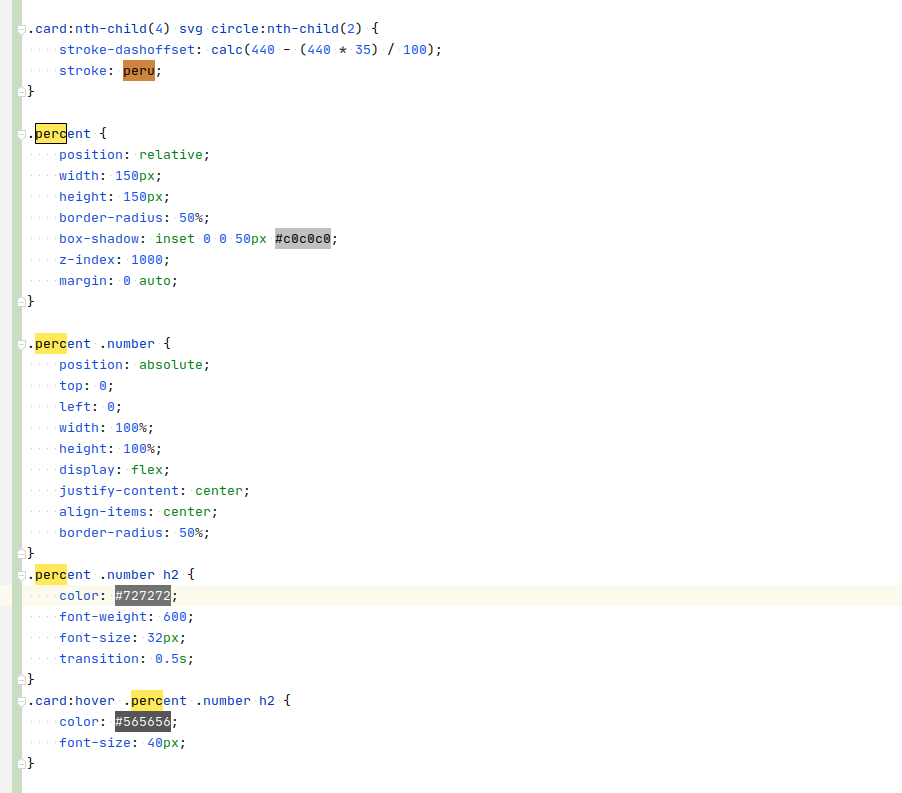Click border-radius in .percent rule
The image size is (902, 793).
pos(110,218)
